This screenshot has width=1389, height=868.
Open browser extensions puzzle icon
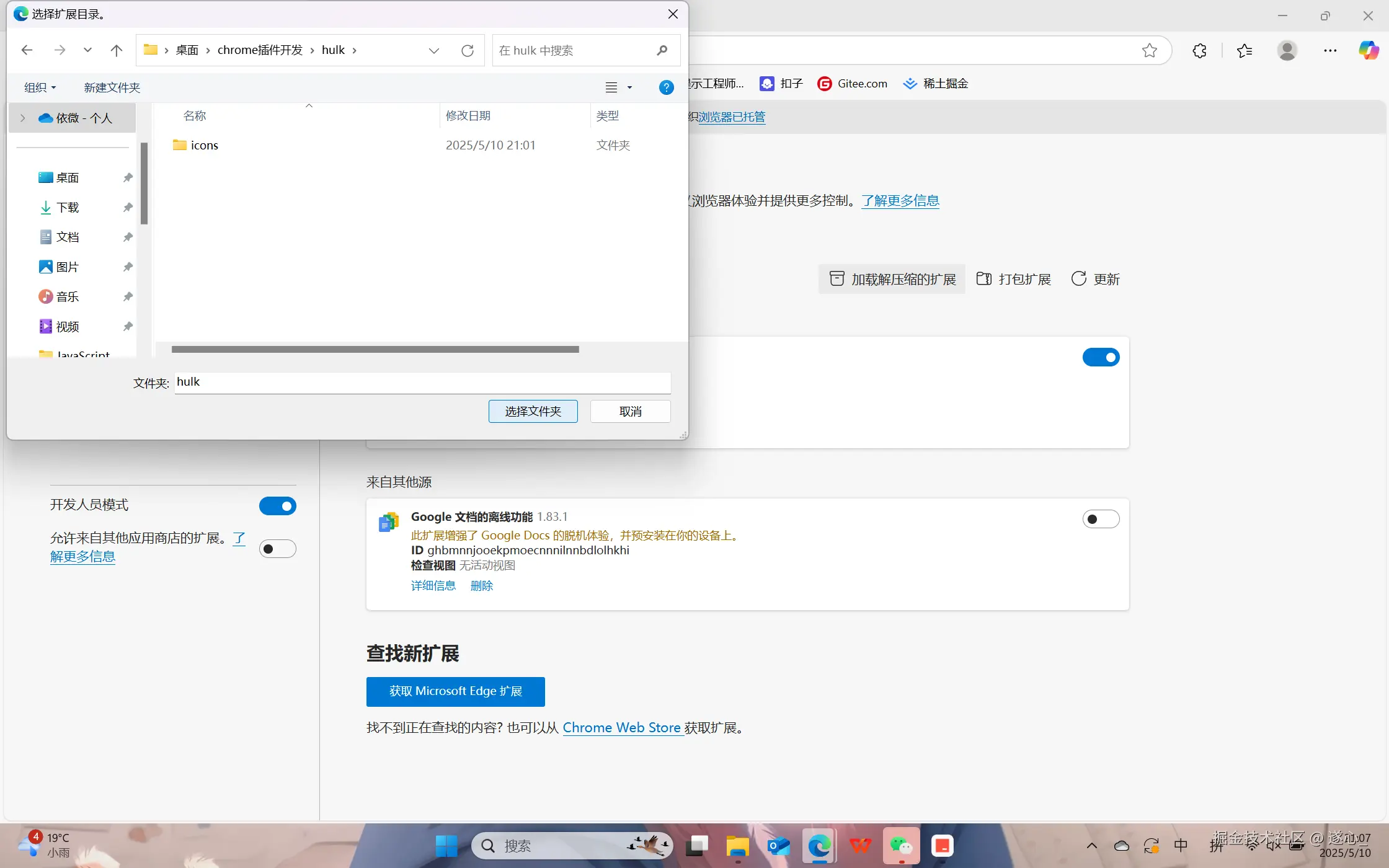(1199, 50)
